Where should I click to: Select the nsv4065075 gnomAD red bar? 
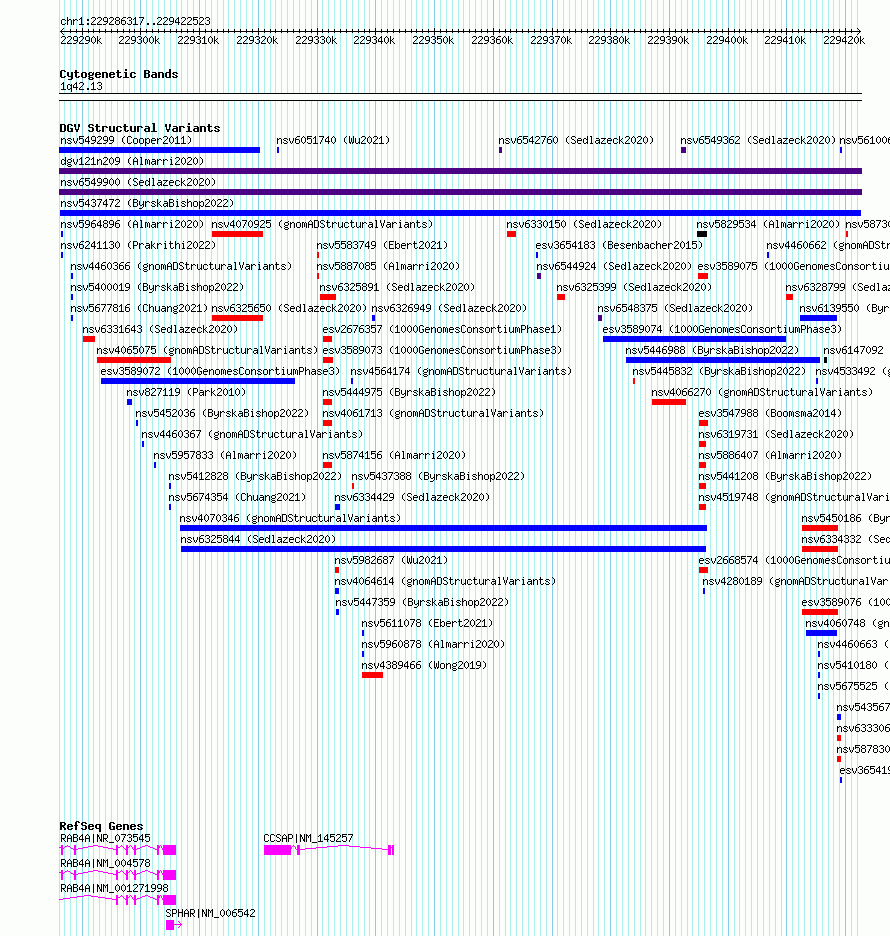point(134,360)
